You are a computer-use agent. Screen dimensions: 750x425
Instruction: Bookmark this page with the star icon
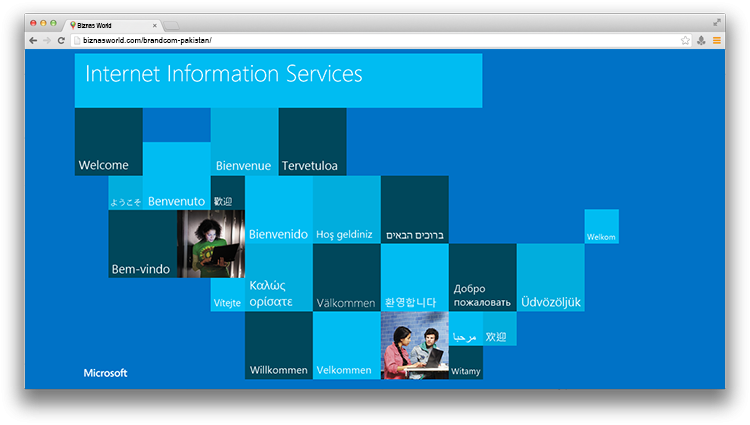point(685,40)
